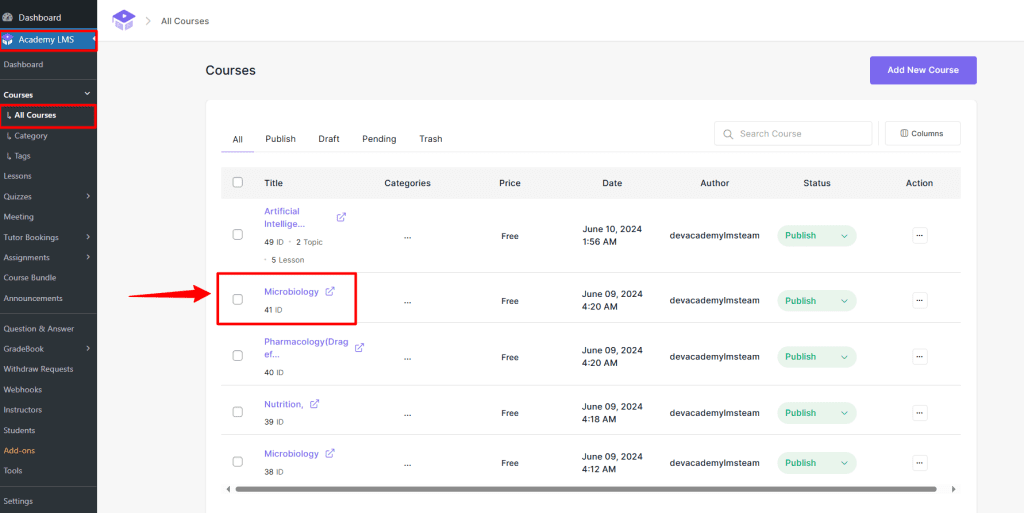Image resolution: width=1024 pixels, height=513 pixels.
Task: Check the box for Microbiology course ID 41
Action: click(237, 299)
